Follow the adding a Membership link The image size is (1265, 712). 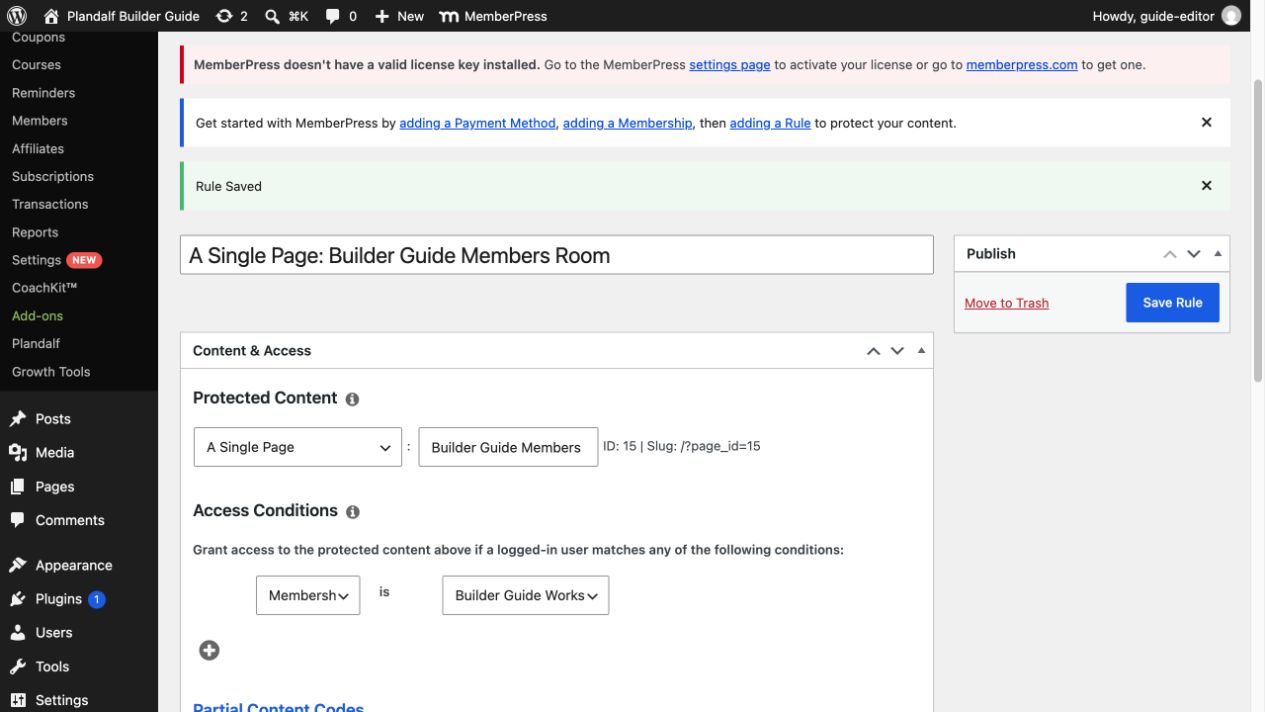tap(627, 123)
